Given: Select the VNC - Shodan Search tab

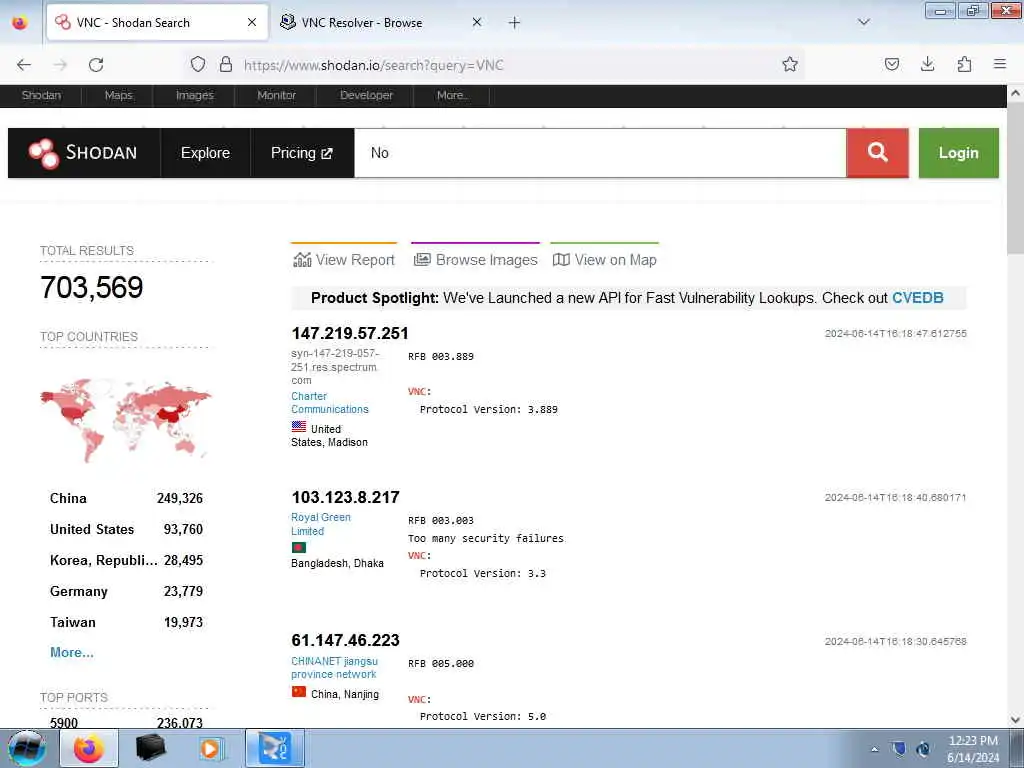Looking at the screenshot, I should (x=157, y=23).
